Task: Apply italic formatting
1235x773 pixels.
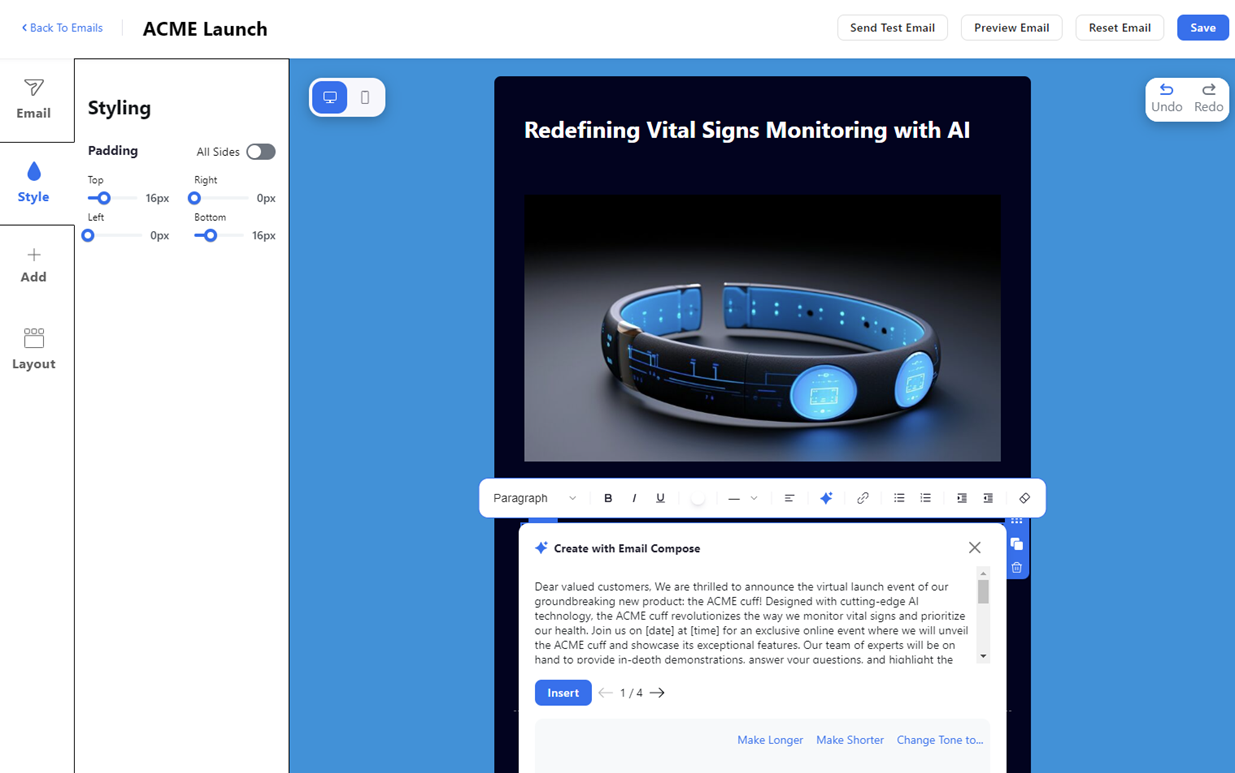Action: point(634,498)
